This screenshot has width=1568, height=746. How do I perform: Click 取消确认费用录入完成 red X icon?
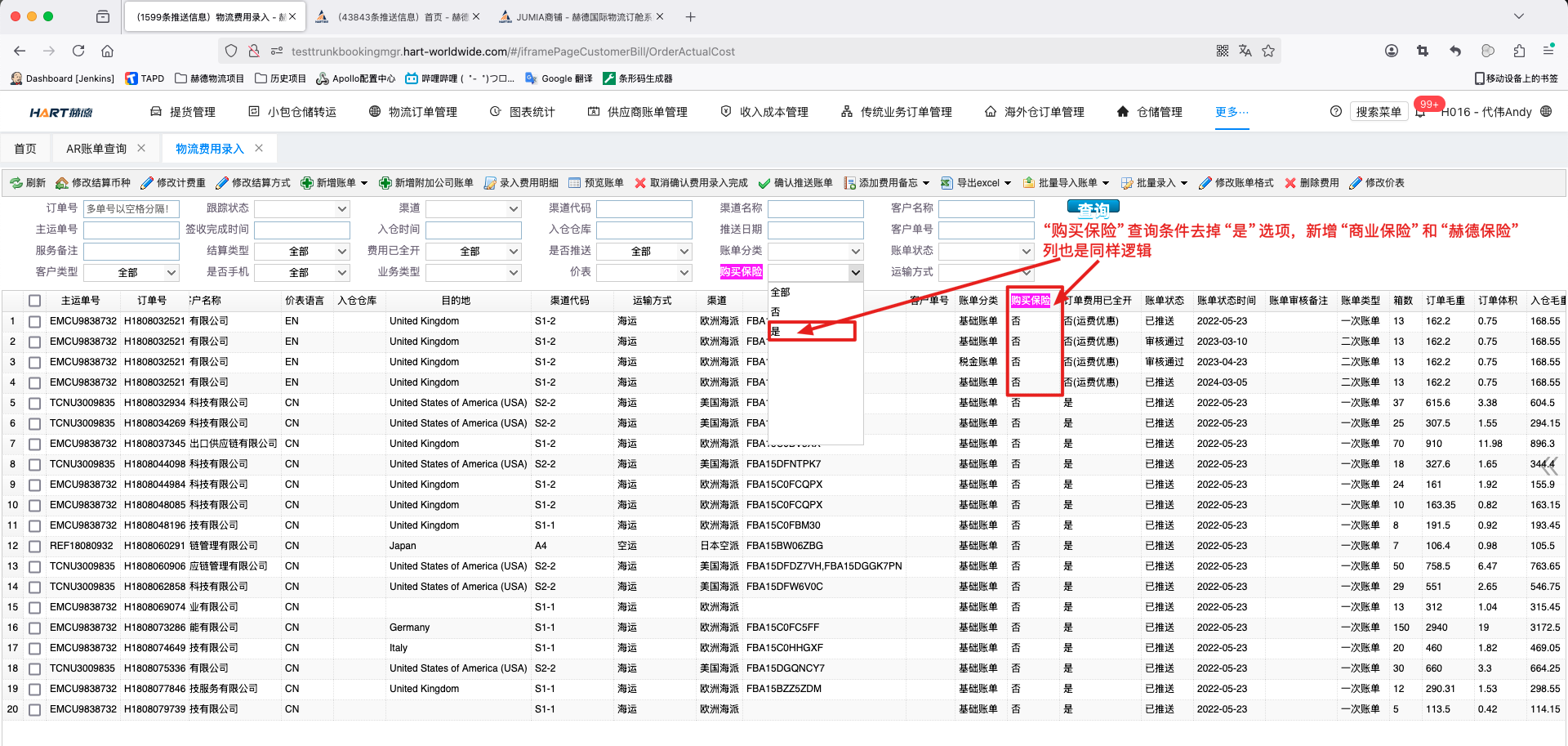click(x=640, y=183)
